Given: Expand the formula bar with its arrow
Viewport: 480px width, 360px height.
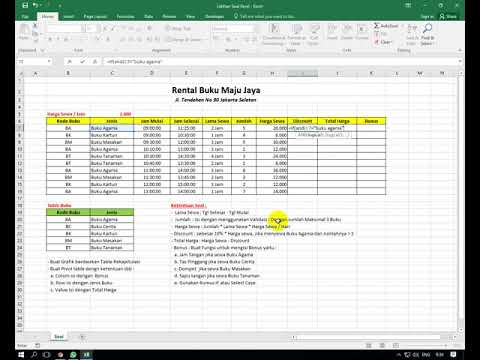Looking at the screenshot, I should 460,62.
